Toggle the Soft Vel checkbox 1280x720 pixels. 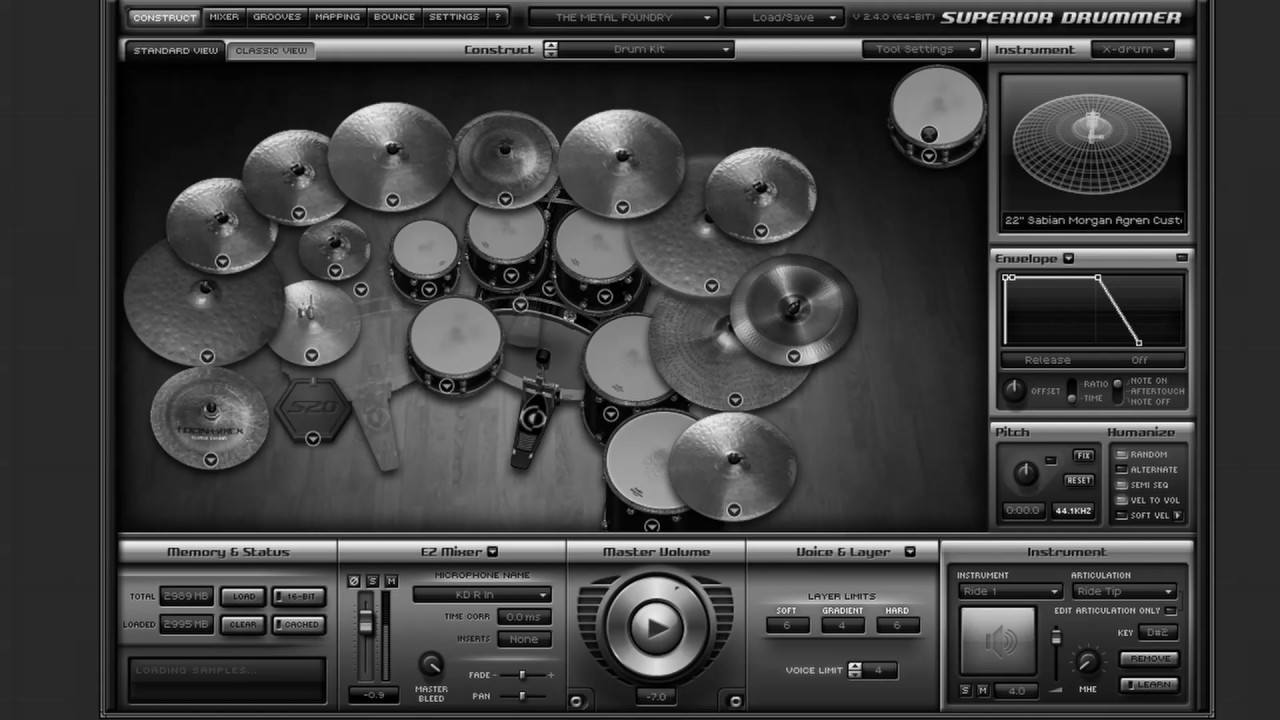point(1122,516)
